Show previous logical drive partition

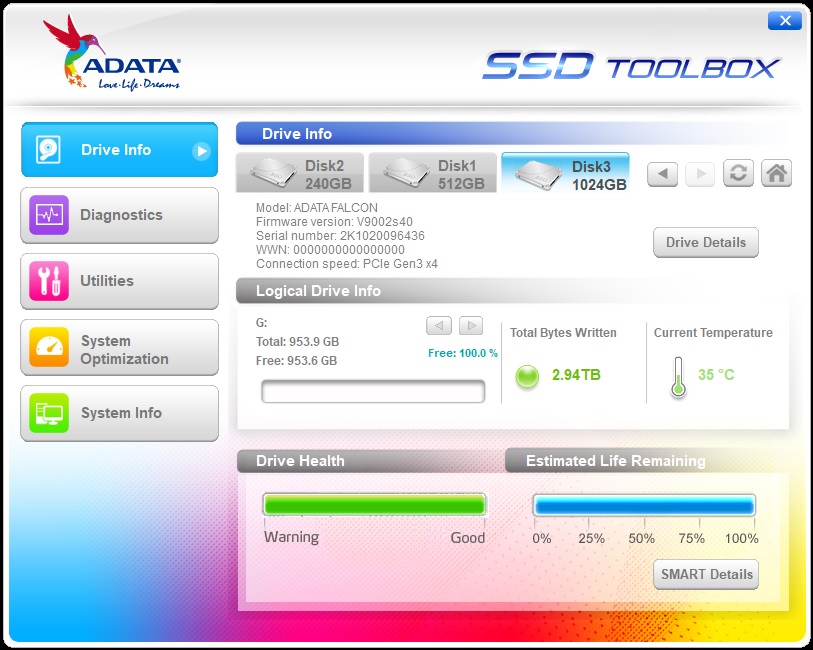coord(439,326)
